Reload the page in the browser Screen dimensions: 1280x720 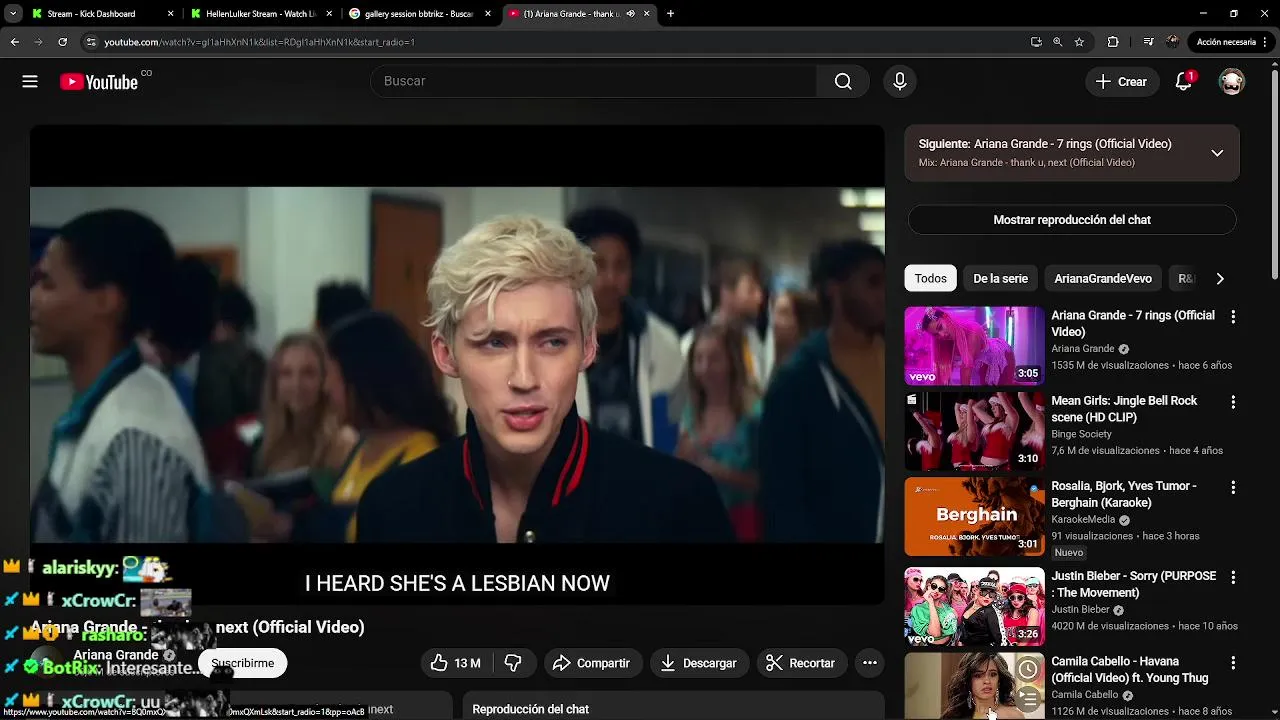[62, 42]
